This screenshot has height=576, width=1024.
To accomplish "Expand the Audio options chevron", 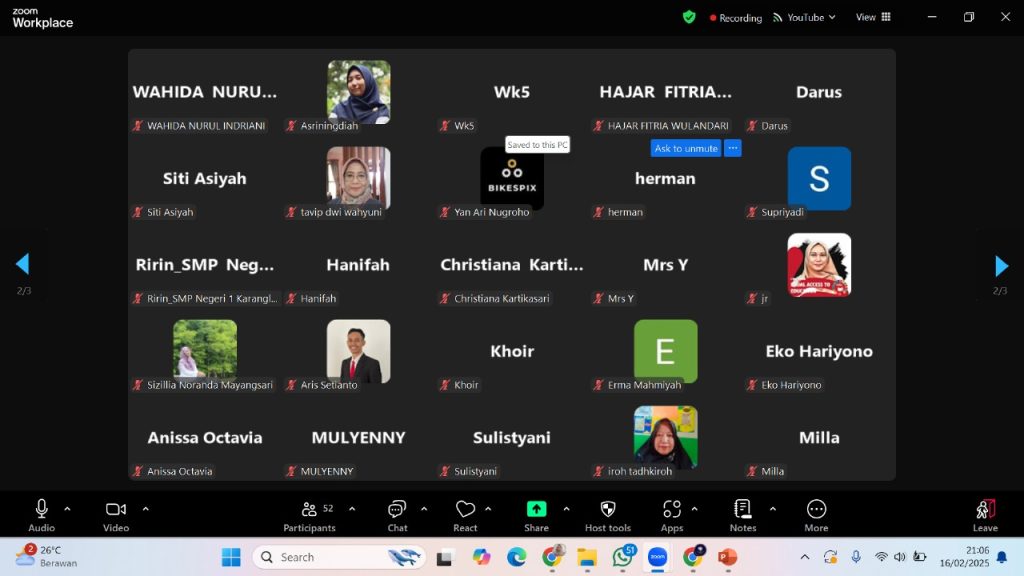I will coord(67,509).
